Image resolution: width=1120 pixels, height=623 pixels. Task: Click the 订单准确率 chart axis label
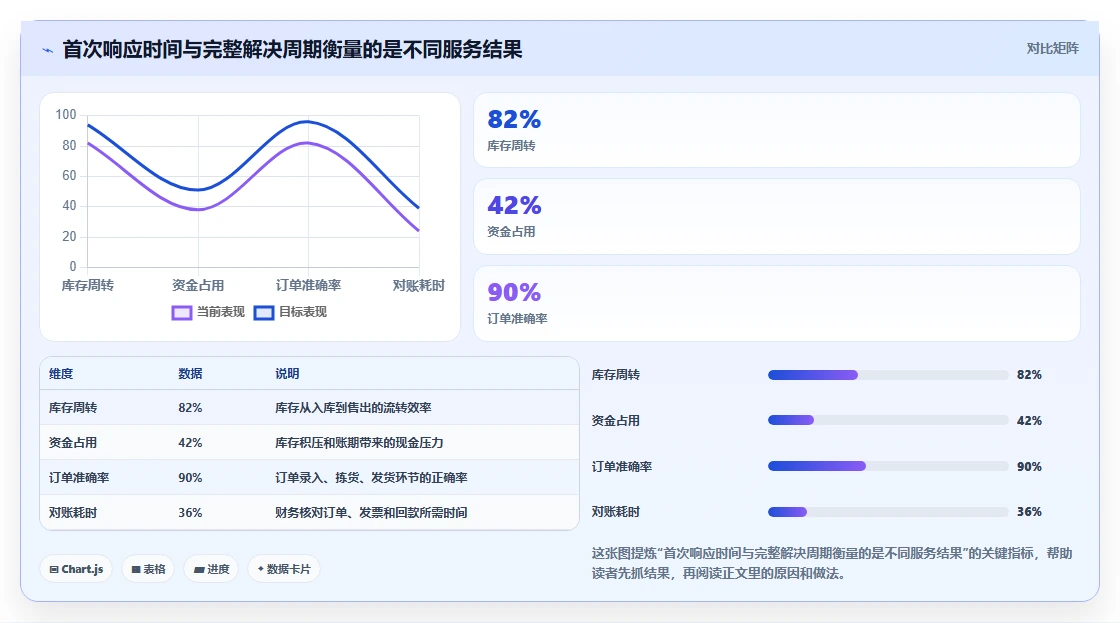click(309, 286)
